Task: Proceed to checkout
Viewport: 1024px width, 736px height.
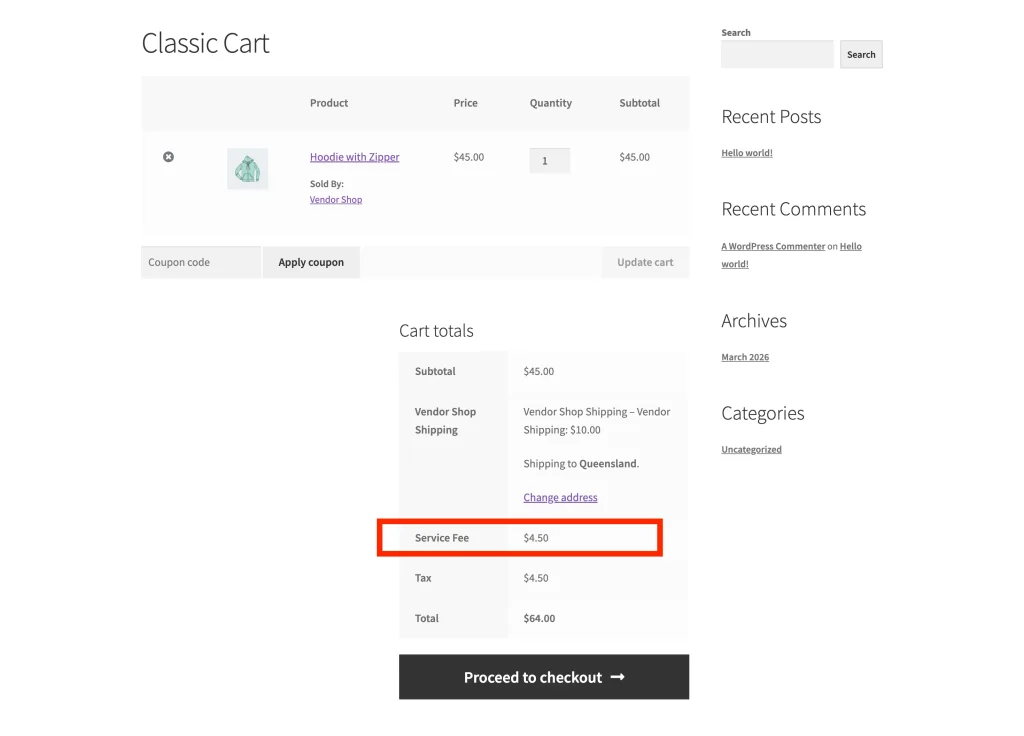Action: pyautogui.click(x=544, y=677)
